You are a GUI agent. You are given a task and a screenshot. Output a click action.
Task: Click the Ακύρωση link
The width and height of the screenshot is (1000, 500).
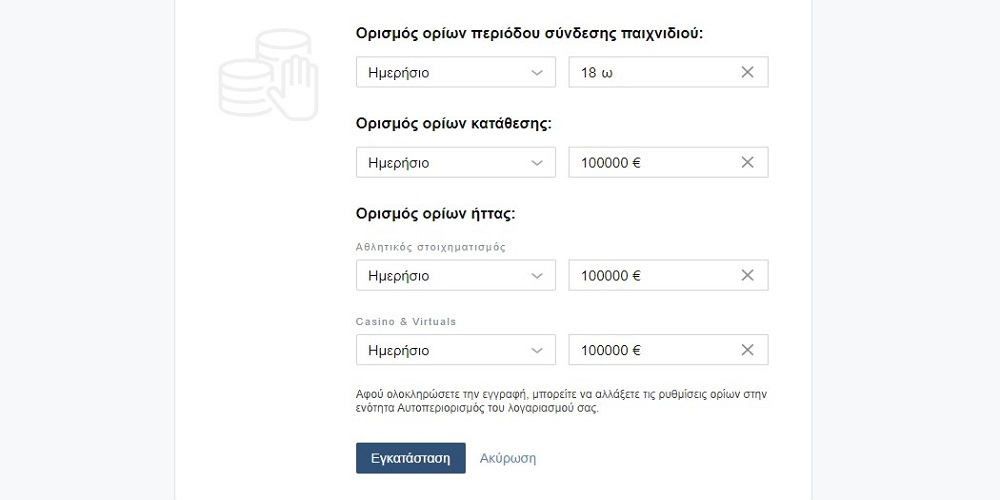tap(508, 459)
